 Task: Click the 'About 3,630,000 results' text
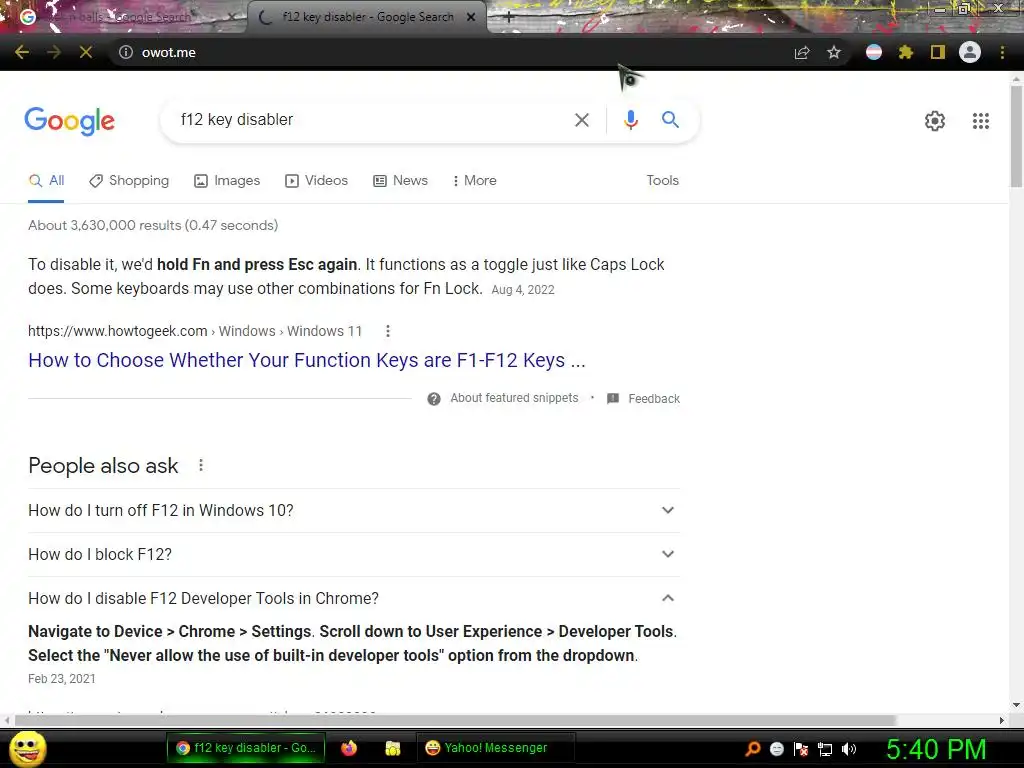[x=153, y=225]
